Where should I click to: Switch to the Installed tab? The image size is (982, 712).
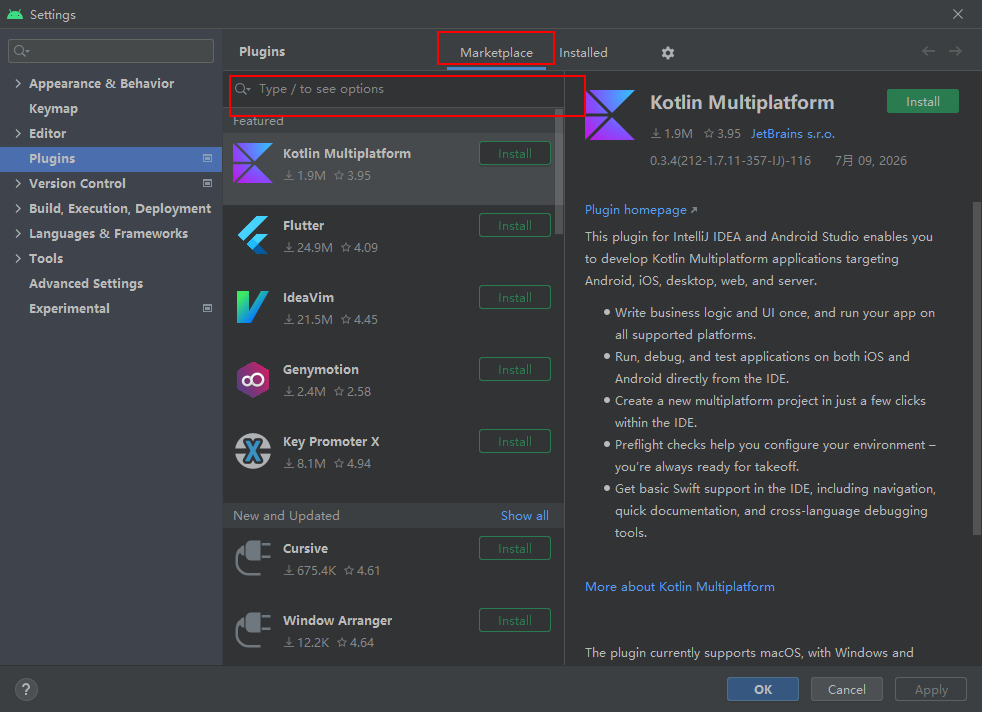583,53
